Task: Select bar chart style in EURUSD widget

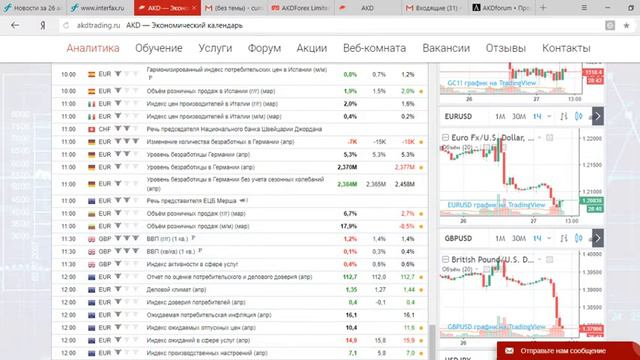Action: tap(564, 116)
